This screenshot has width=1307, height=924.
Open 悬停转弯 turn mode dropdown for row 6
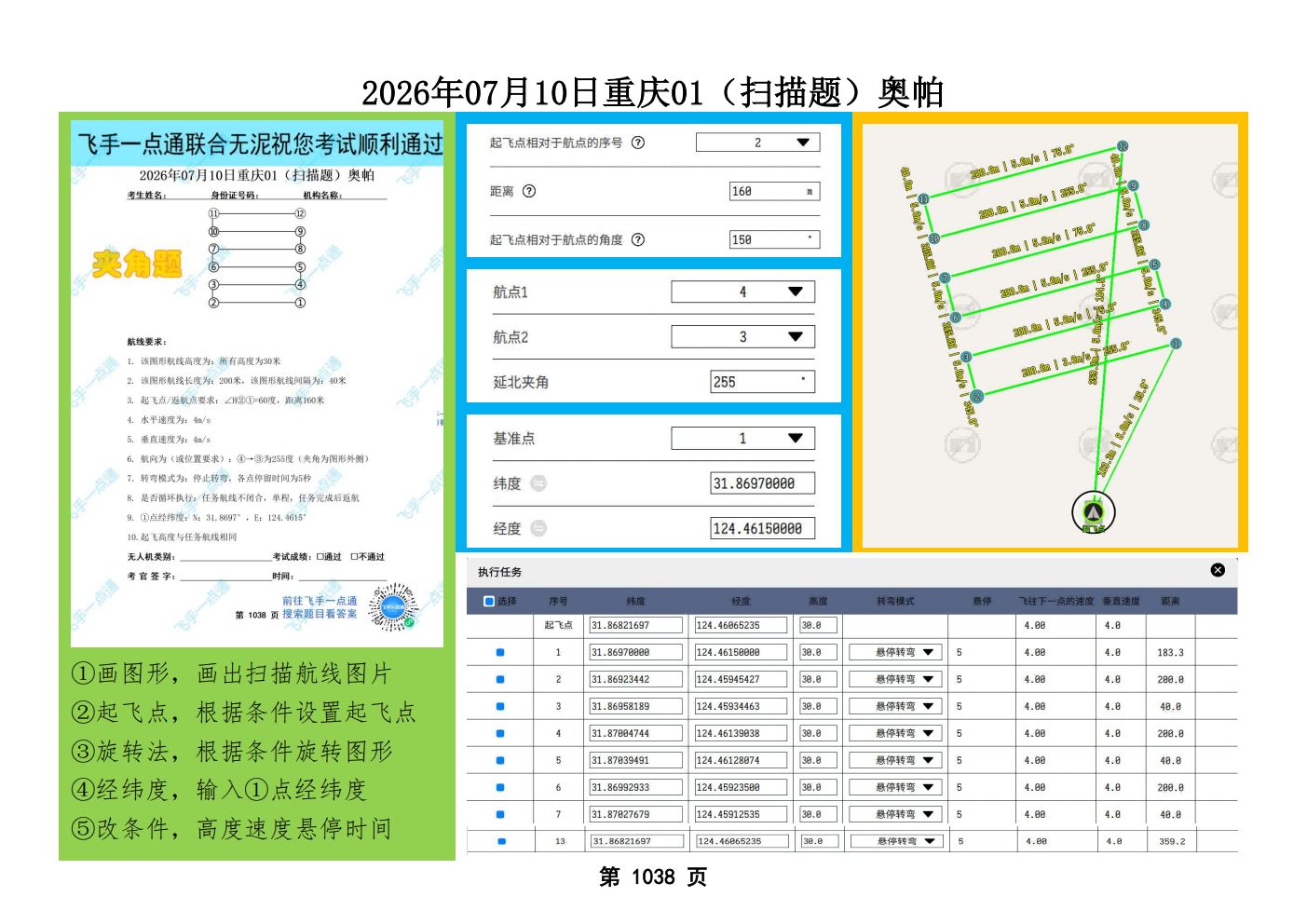pos(895,788)
